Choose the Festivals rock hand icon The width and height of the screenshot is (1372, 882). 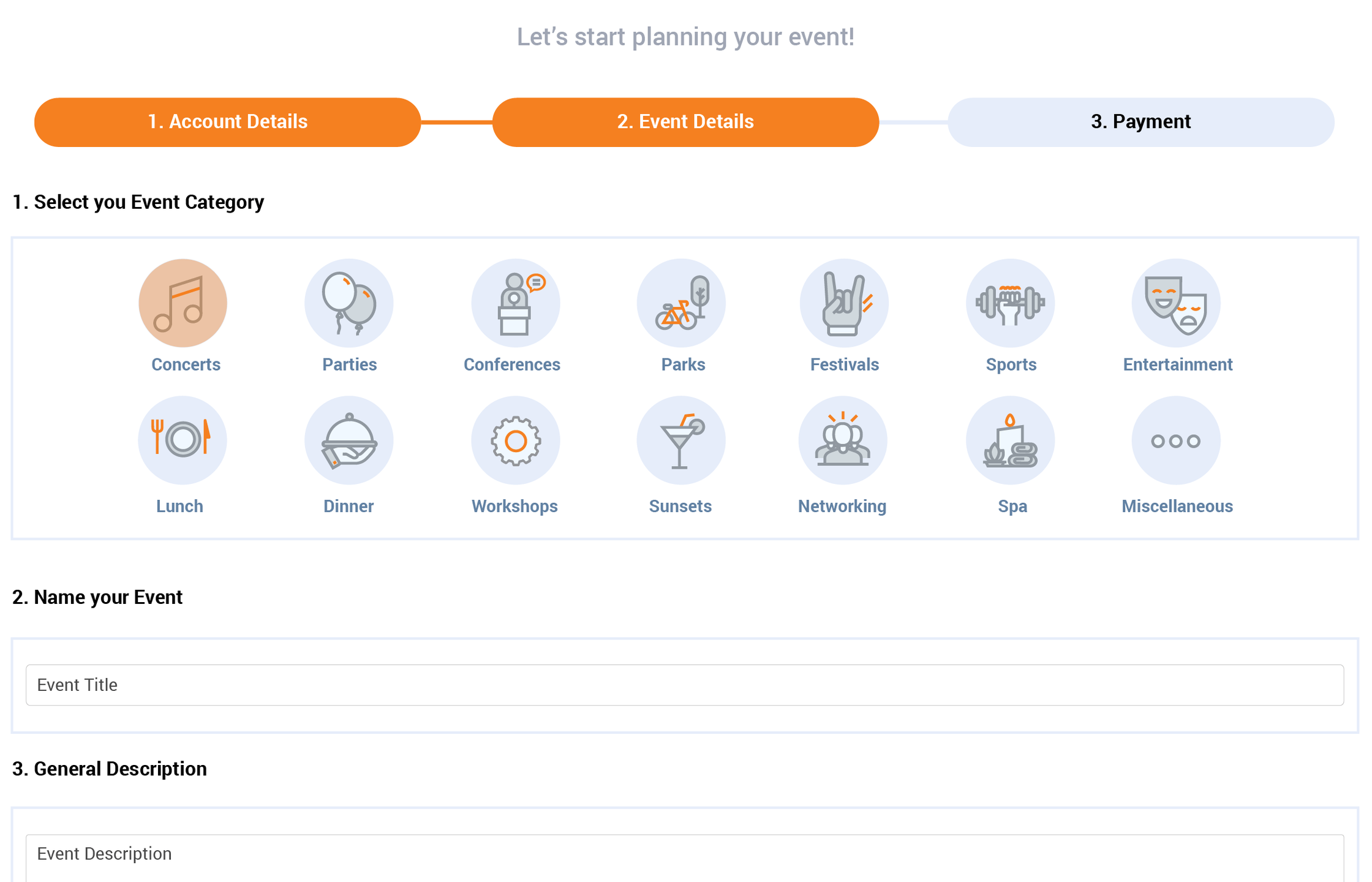[844, 303]
